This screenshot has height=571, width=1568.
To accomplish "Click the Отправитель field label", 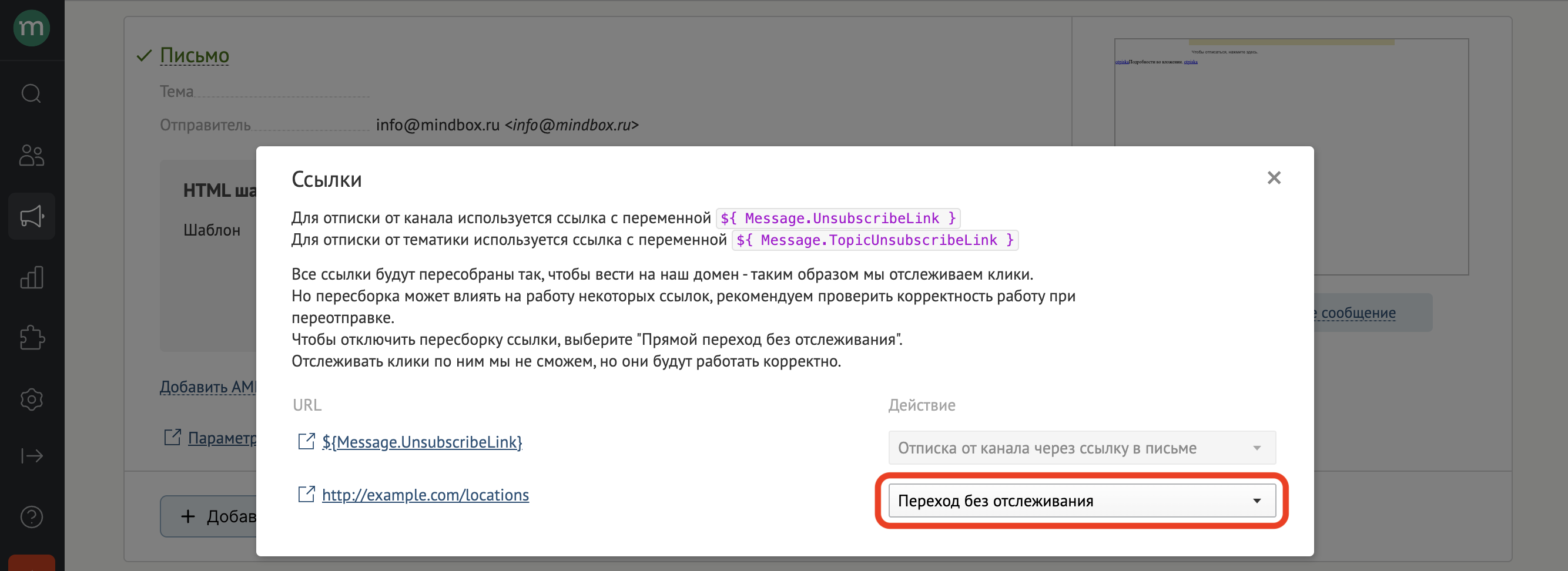I will 205,125.
